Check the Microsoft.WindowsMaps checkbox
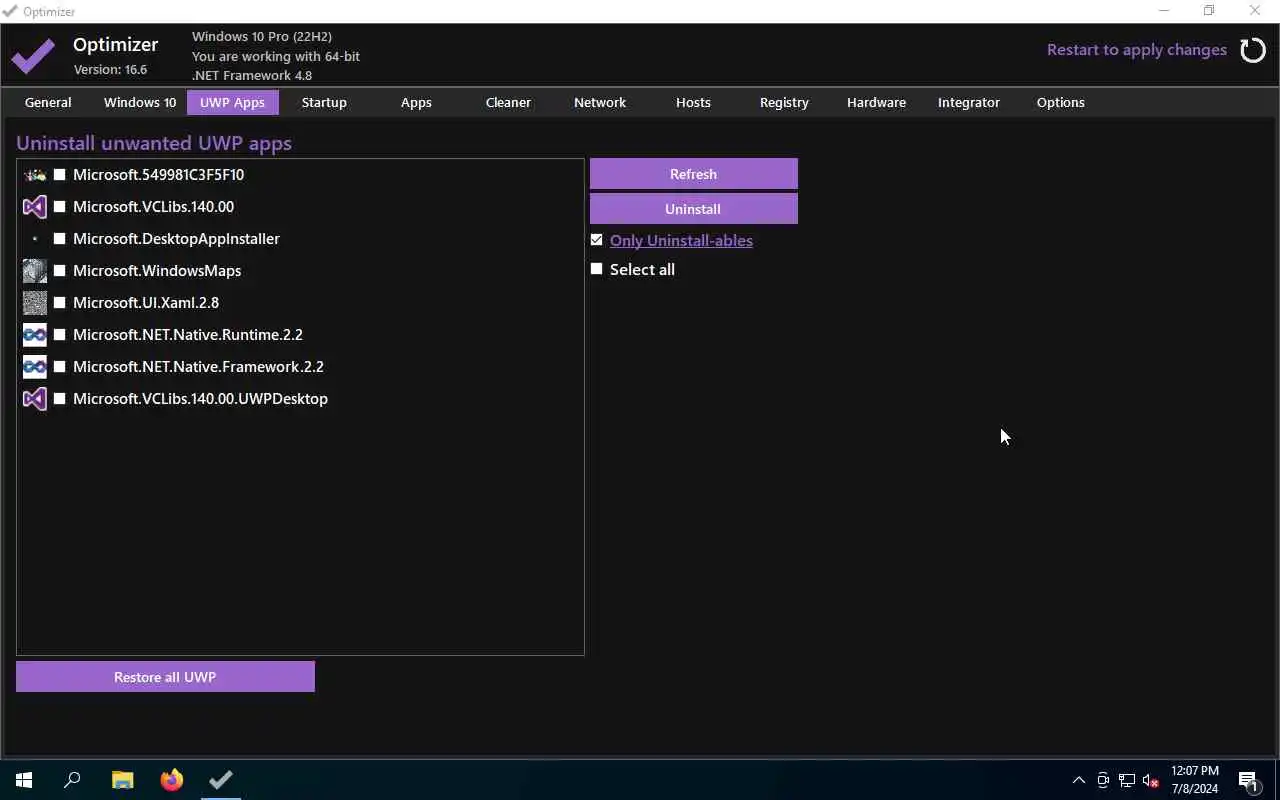Viewport: 1280px width, 800px height. pos(60,271)
